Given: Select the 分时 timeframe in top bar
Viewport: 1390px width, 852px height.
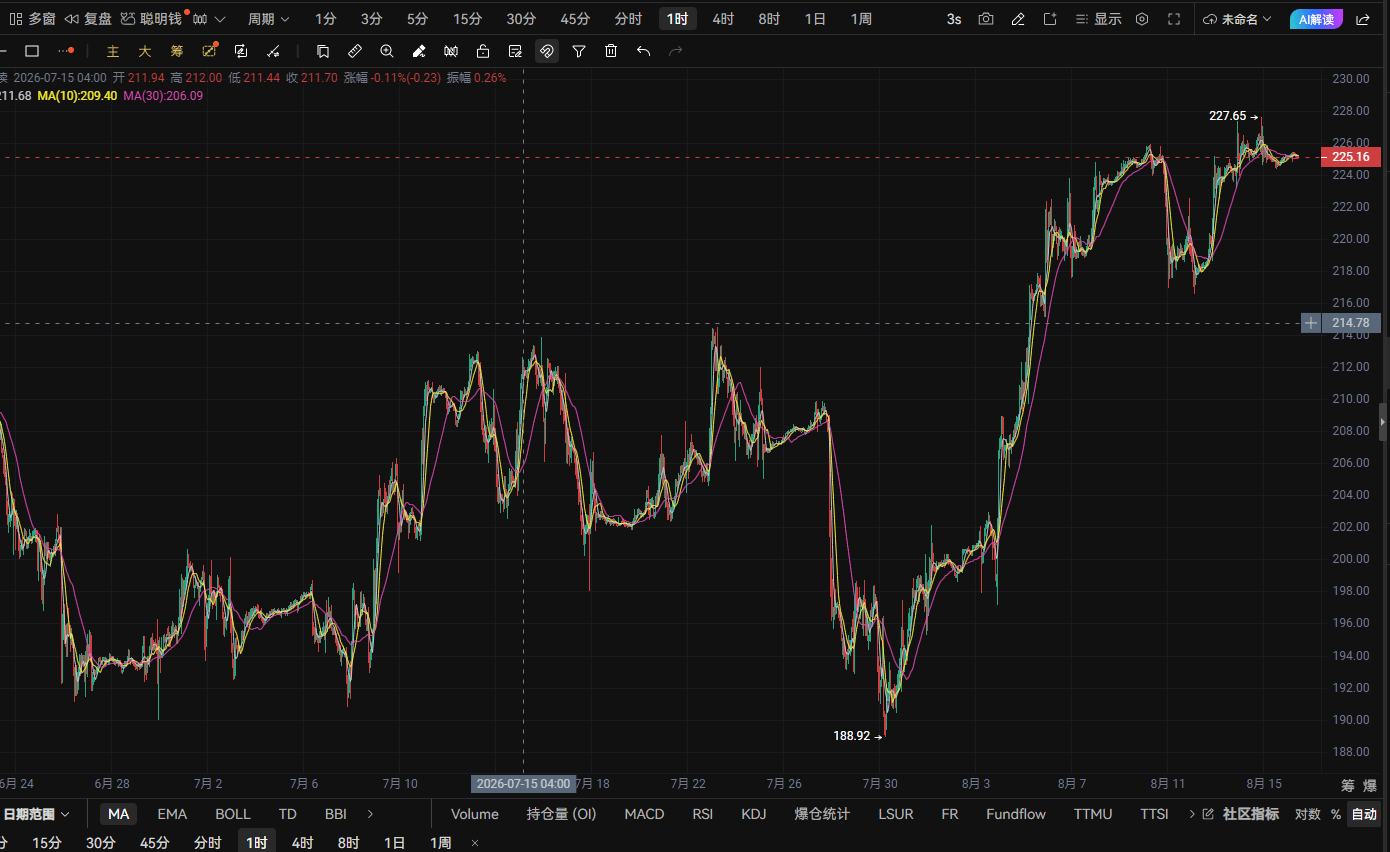Looking at the screenshot, I should pyautogui.click(x=628, y=19).
